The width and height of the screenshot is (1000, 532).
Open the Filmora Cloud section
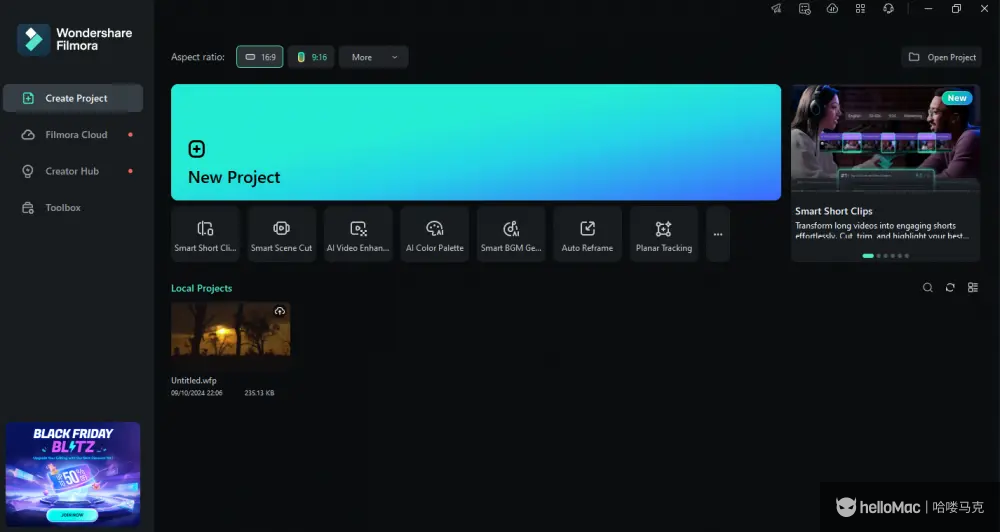[x=76, y=135]
